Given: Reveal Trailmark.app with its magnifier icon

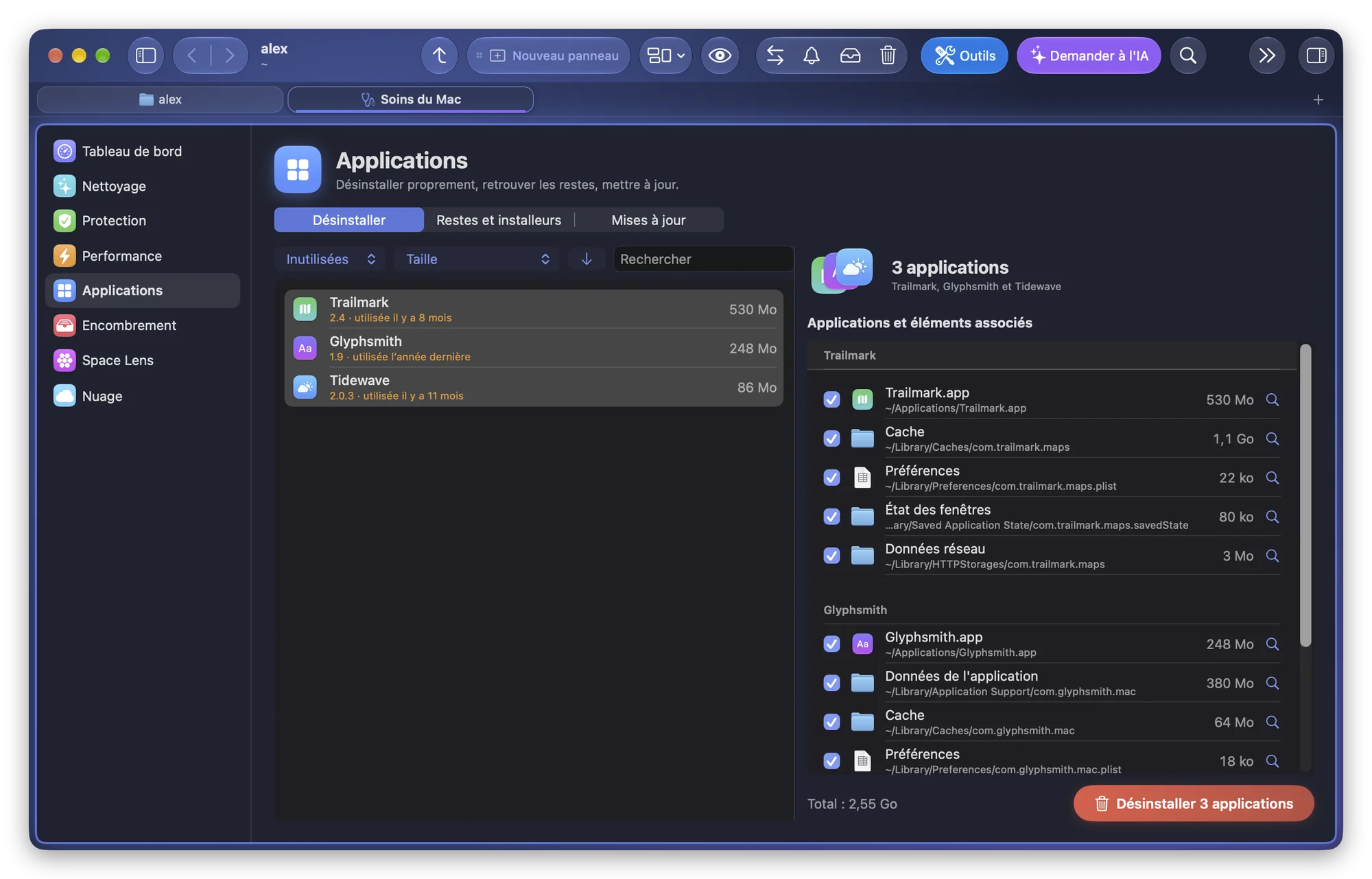Looking at the screenshot, I should tap(1273, 399).
